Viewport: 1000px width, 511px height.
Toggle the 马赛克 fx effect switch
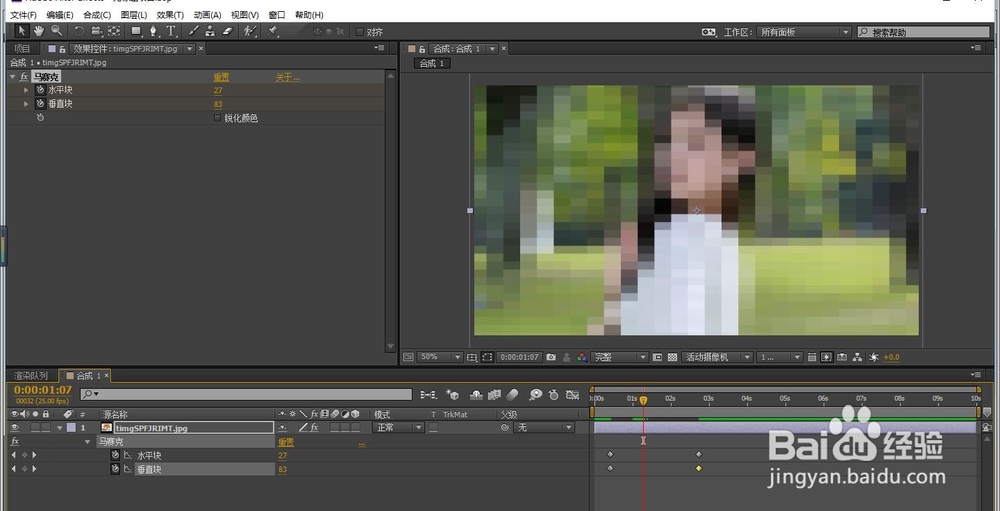coord(24,77)
